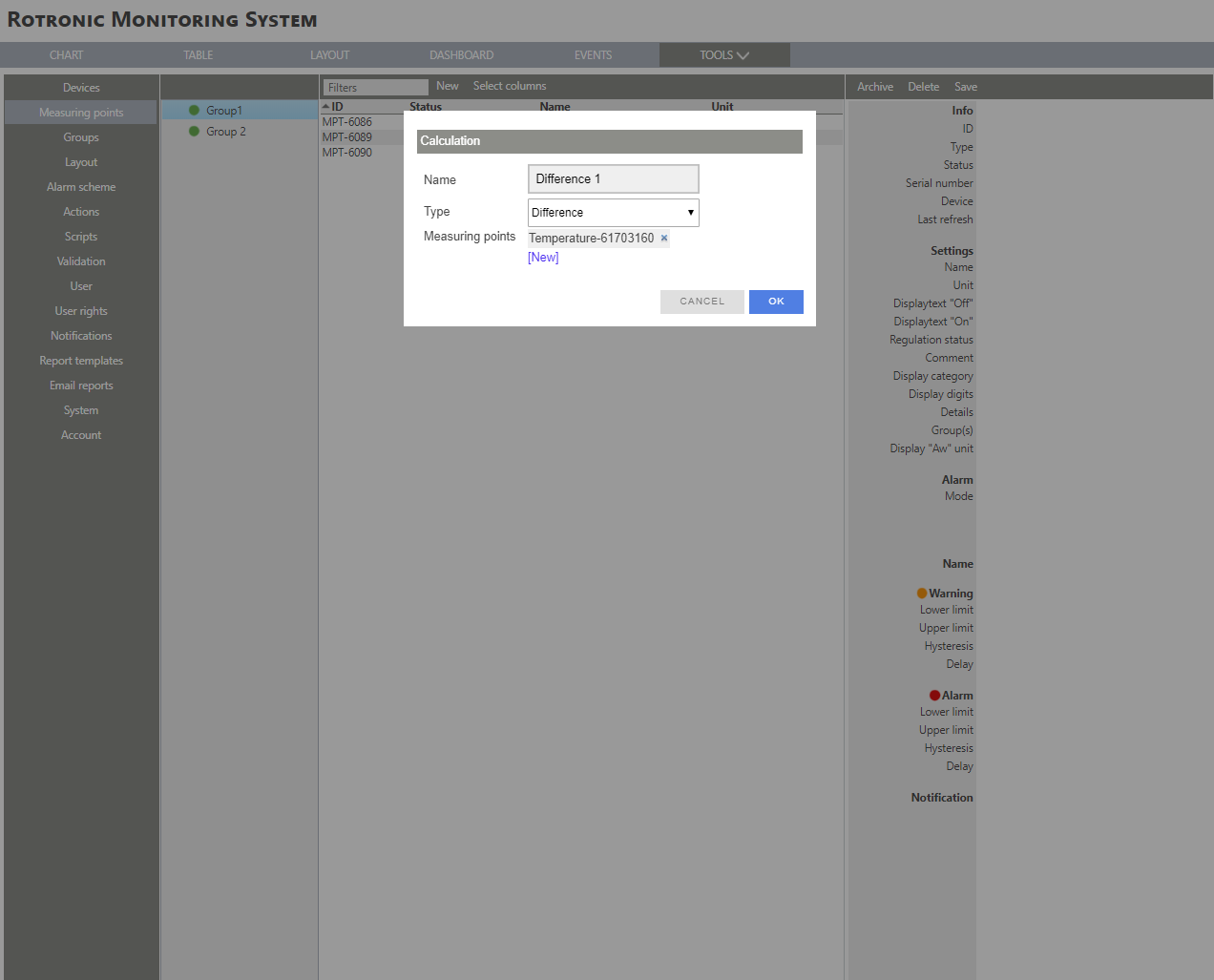Sort by the Status column header
Image resolution: width=1214 pixels, height=980 pixels.
pos(426,107)
